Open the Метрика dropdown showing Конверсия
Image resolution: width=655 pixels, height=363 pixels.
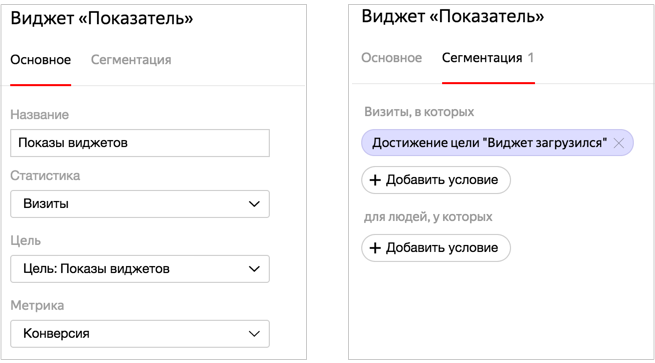pyautogui.click(x=140, y=334)
